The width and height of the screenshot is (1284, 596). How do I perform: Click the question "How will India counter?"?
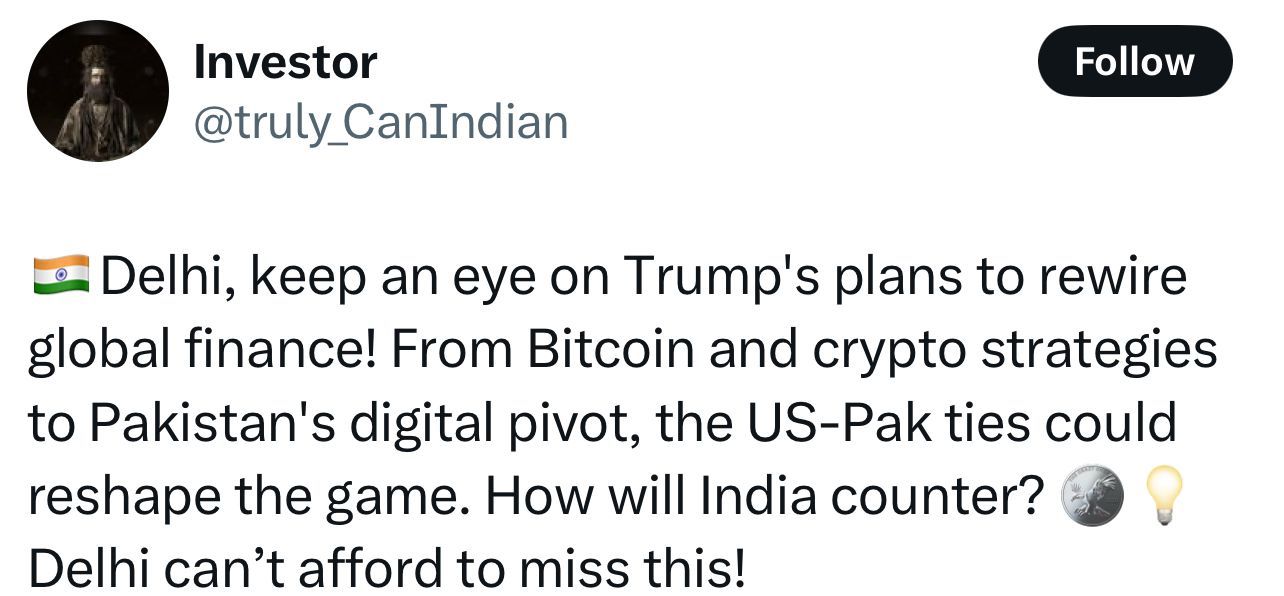[765, 497]
